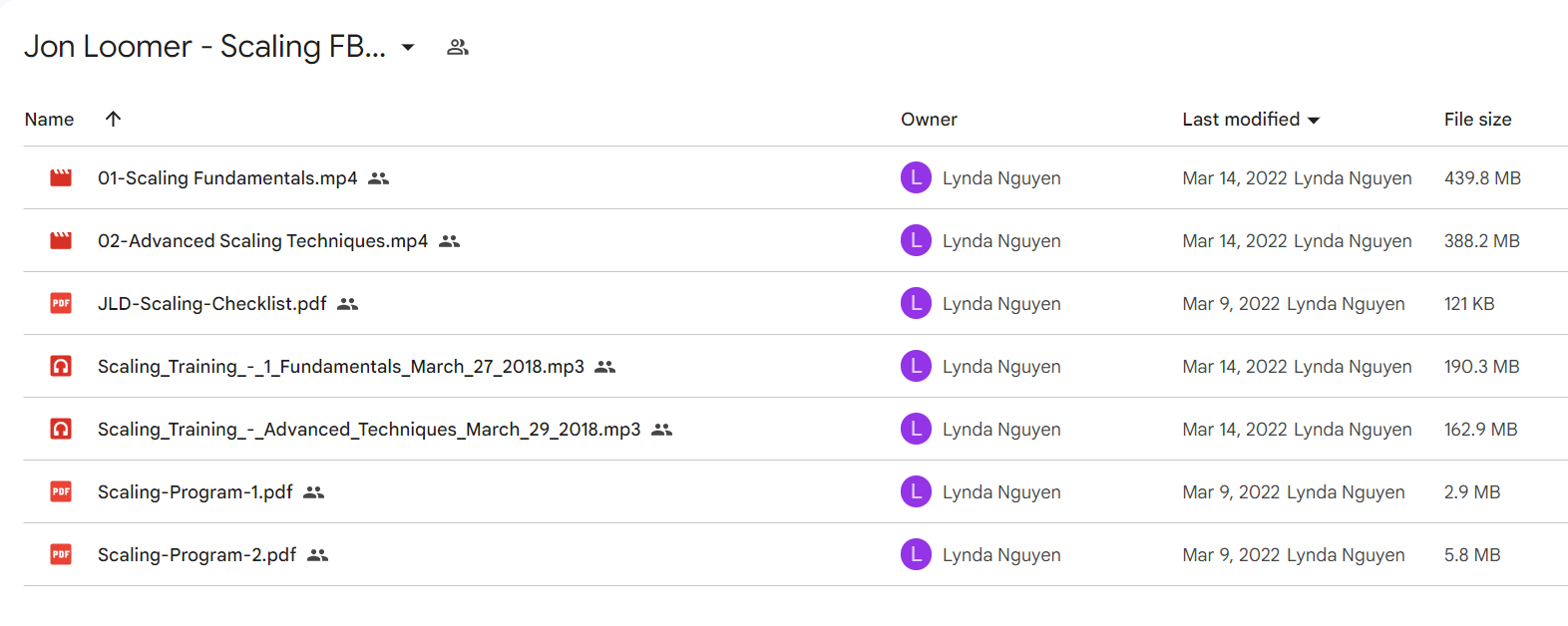Click shared icon next to JLD-Scaling-Checklist.pdf
1568x626 pixels.
tap(348, 304)
